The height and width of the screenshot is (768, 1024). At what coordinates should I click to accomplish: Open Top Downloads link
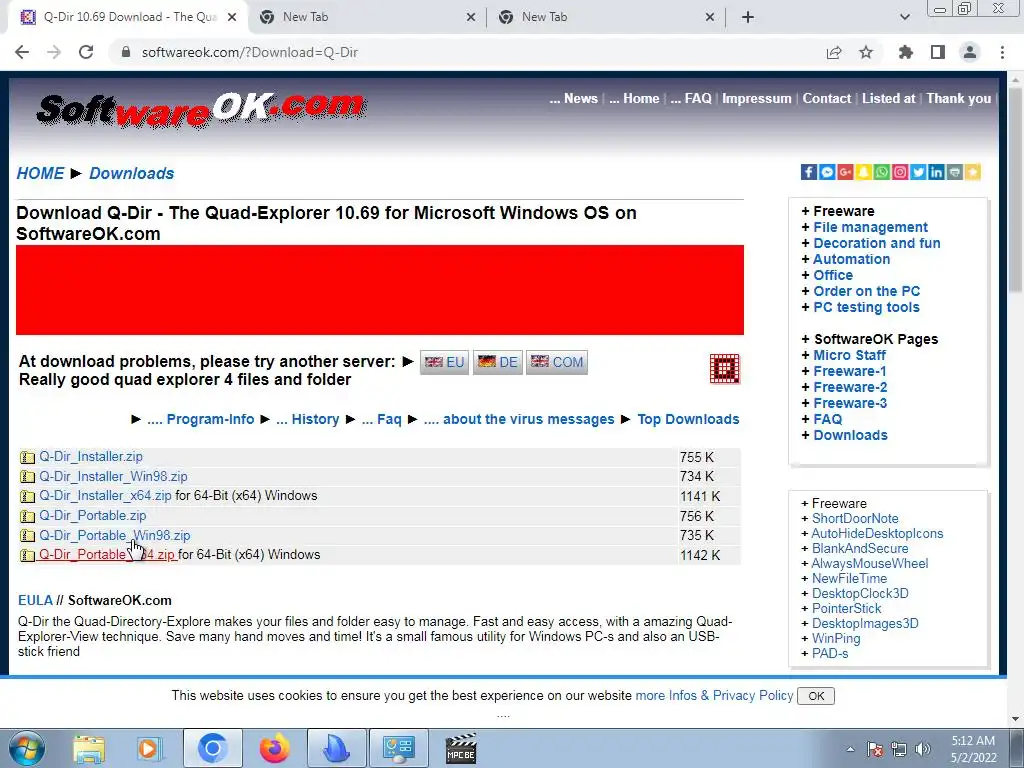click(688, 419)
